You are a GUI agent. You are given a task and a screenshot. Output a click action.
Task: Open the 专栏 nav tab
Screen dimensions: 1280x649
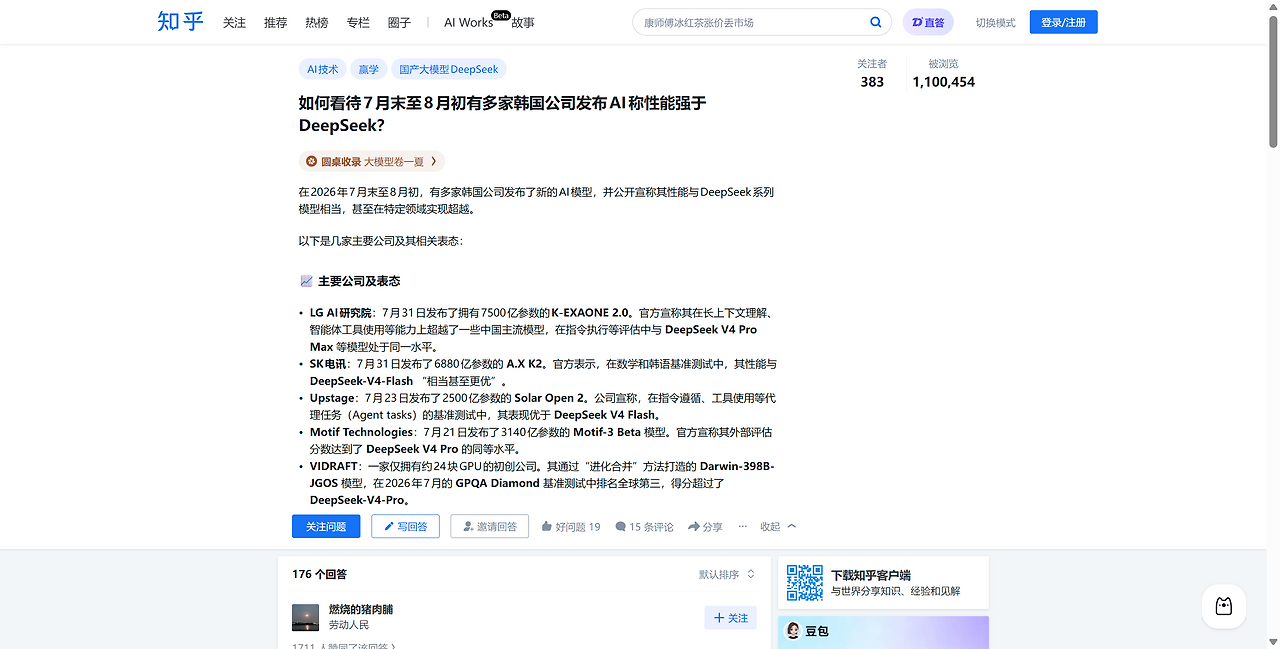click(x=358, y=22)
